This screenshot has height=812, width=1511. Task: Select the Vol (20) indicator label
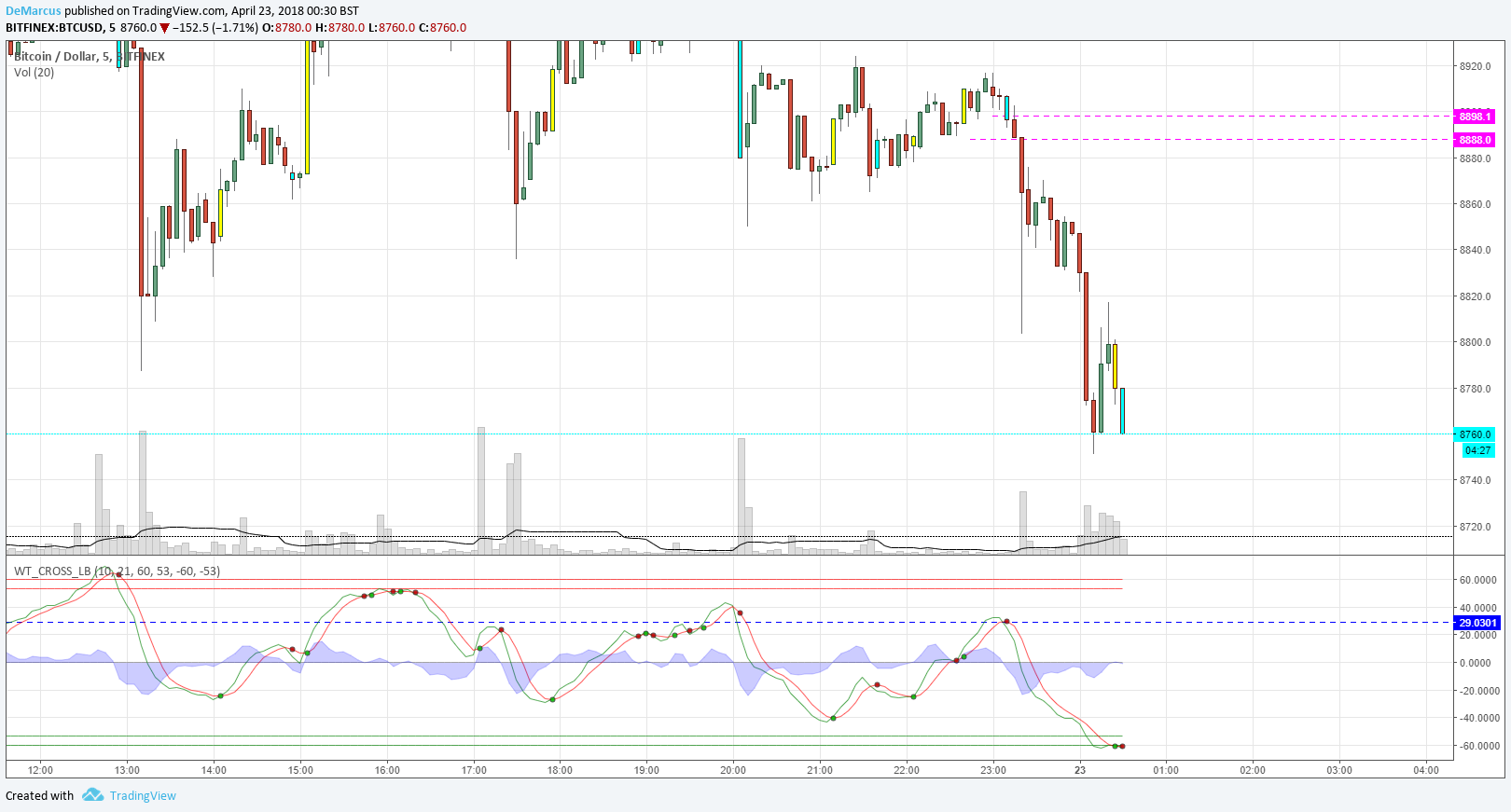pyautogui.click(x=35, y=73)
